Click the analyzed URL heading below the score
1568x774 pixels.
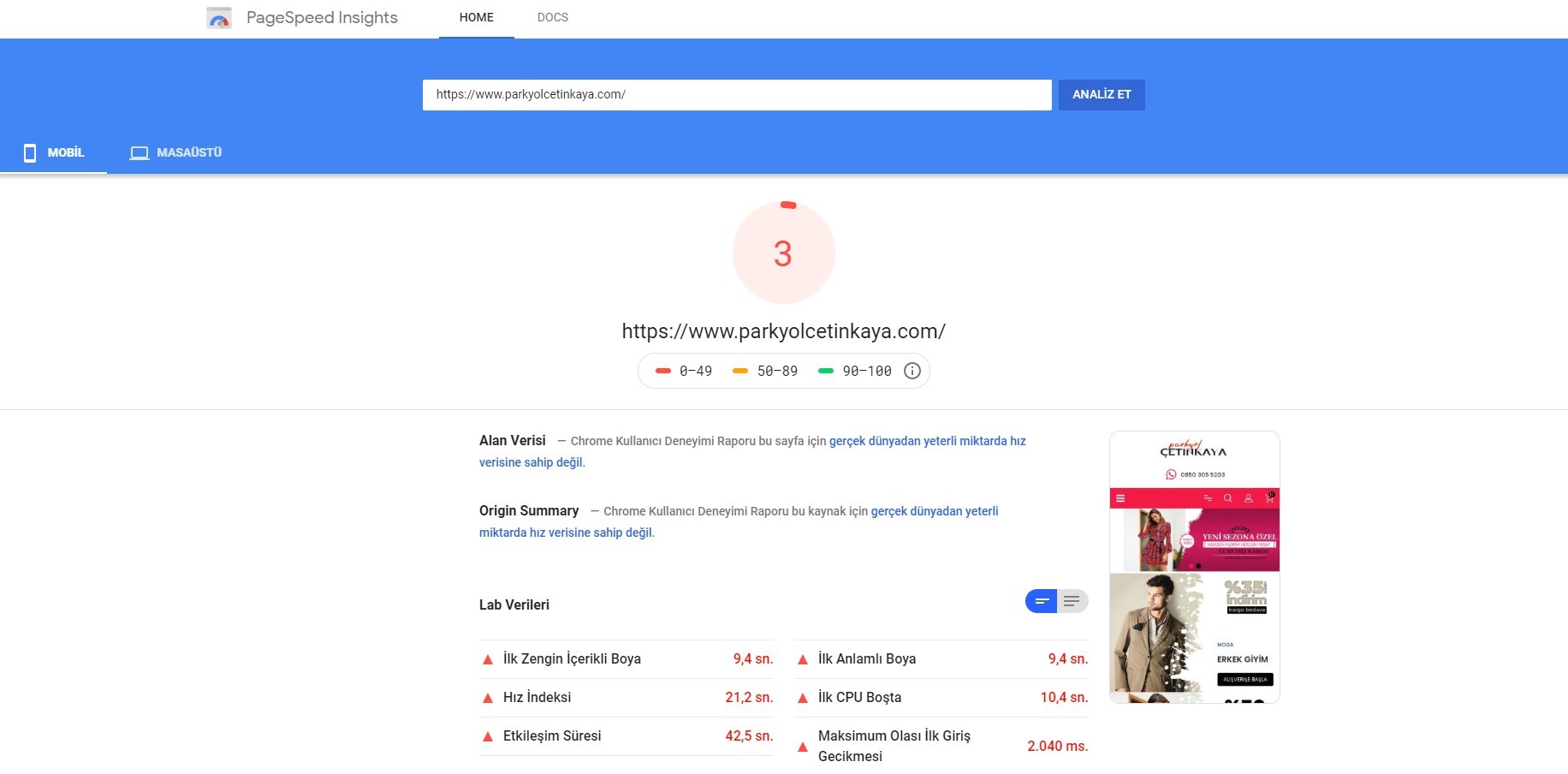click(784, 331)
